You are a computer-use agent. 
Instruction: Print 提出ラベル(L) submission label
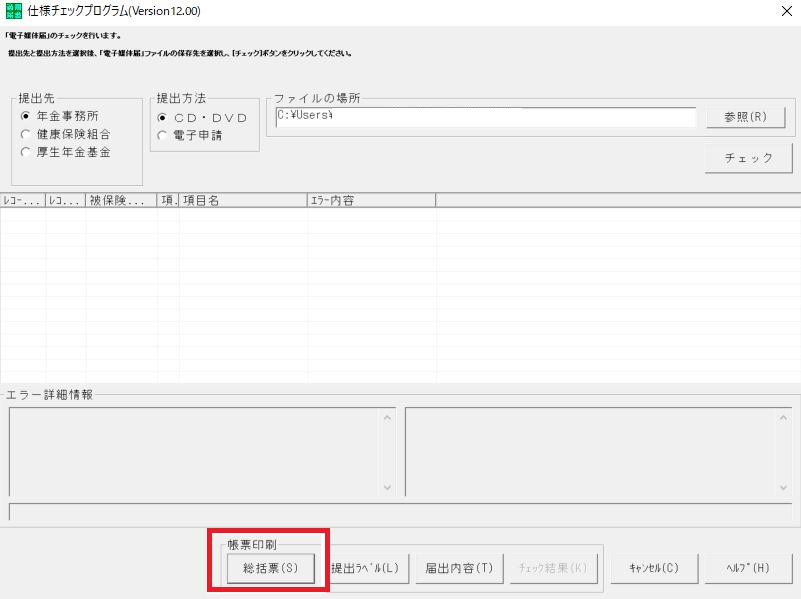click(365, 568)
